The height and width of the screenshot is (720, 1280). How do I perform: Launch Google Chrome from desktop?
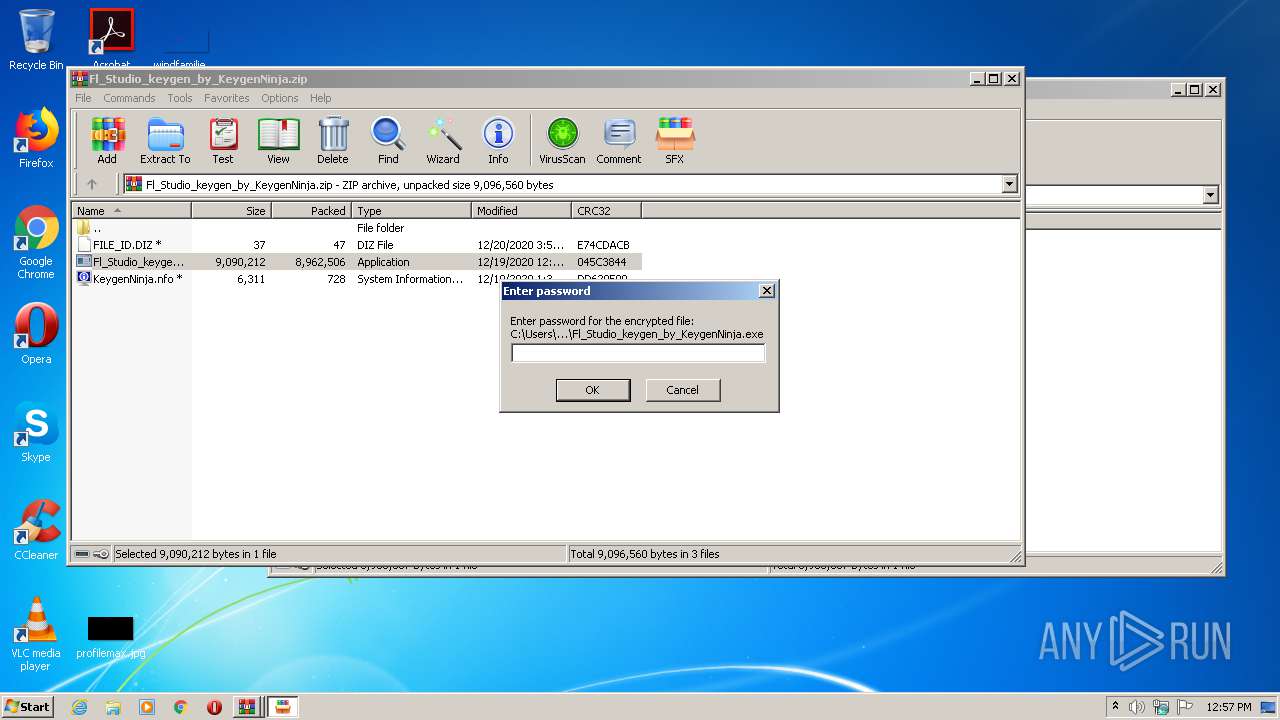[x=36, y=242]
